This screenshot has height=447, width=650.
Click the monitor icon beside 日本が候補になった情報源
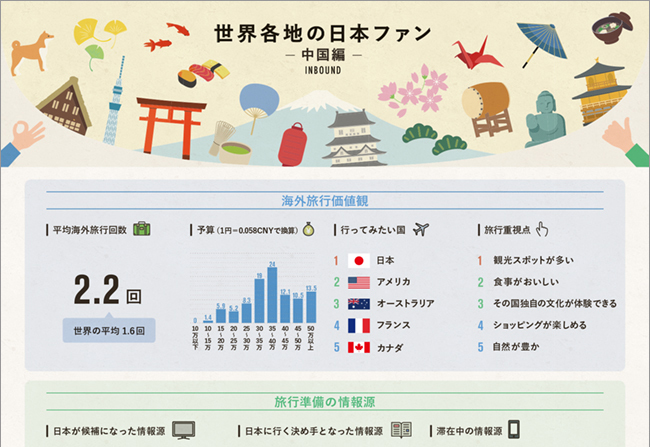[184, 430]
